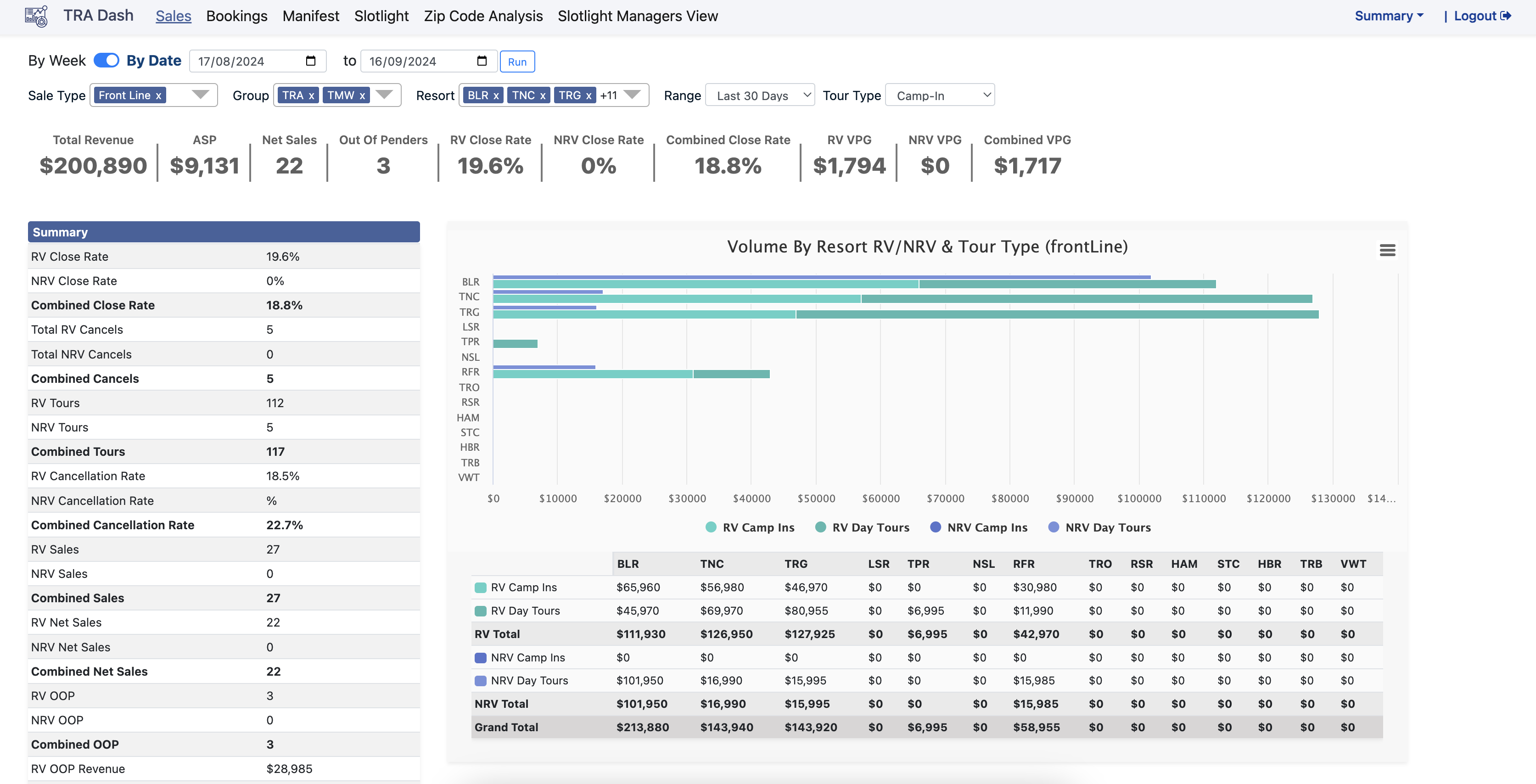1536x784 pixels.
Task: Open the Slotlight tab
Action: [381, 16]
